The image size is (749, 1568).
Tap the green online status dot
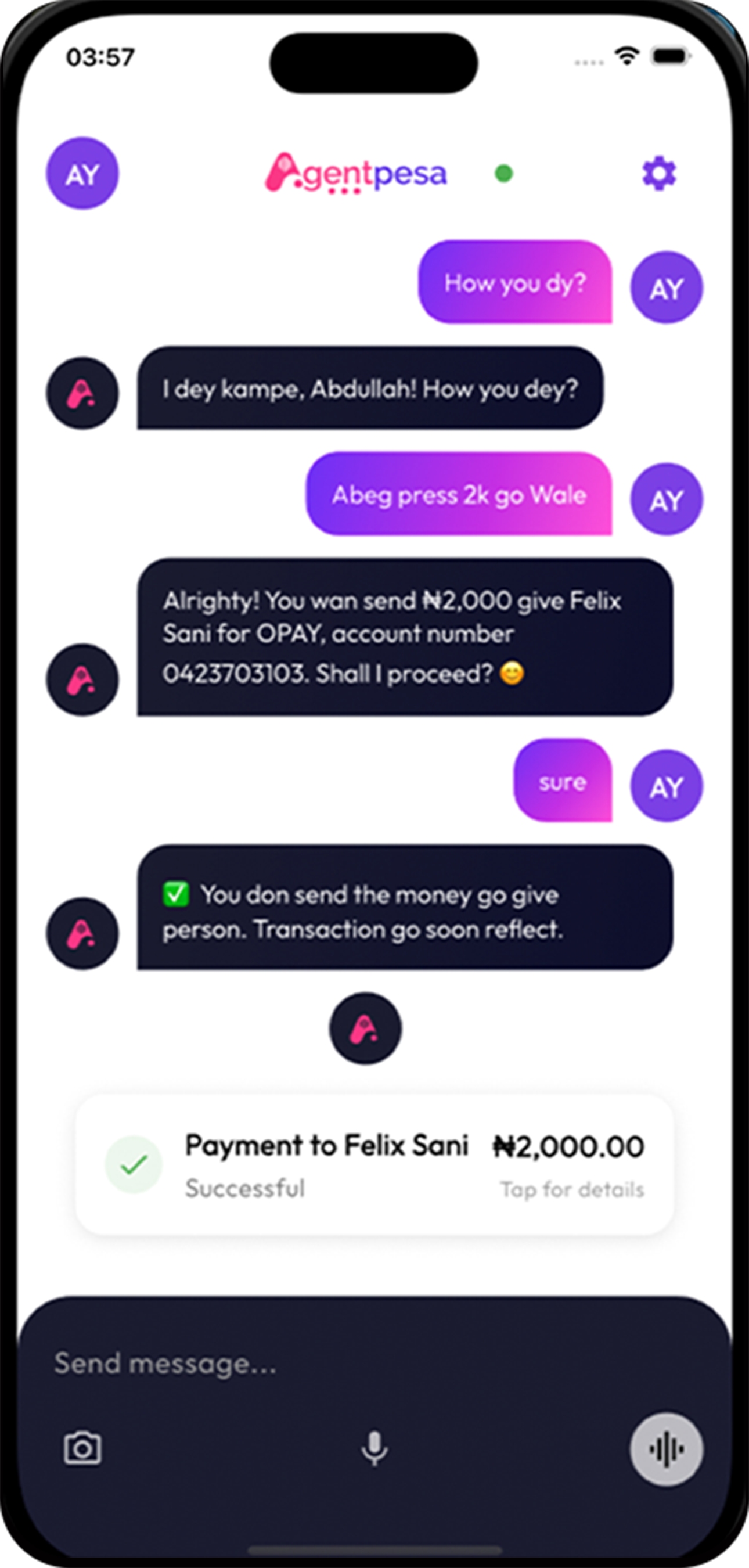coord(504,174)
